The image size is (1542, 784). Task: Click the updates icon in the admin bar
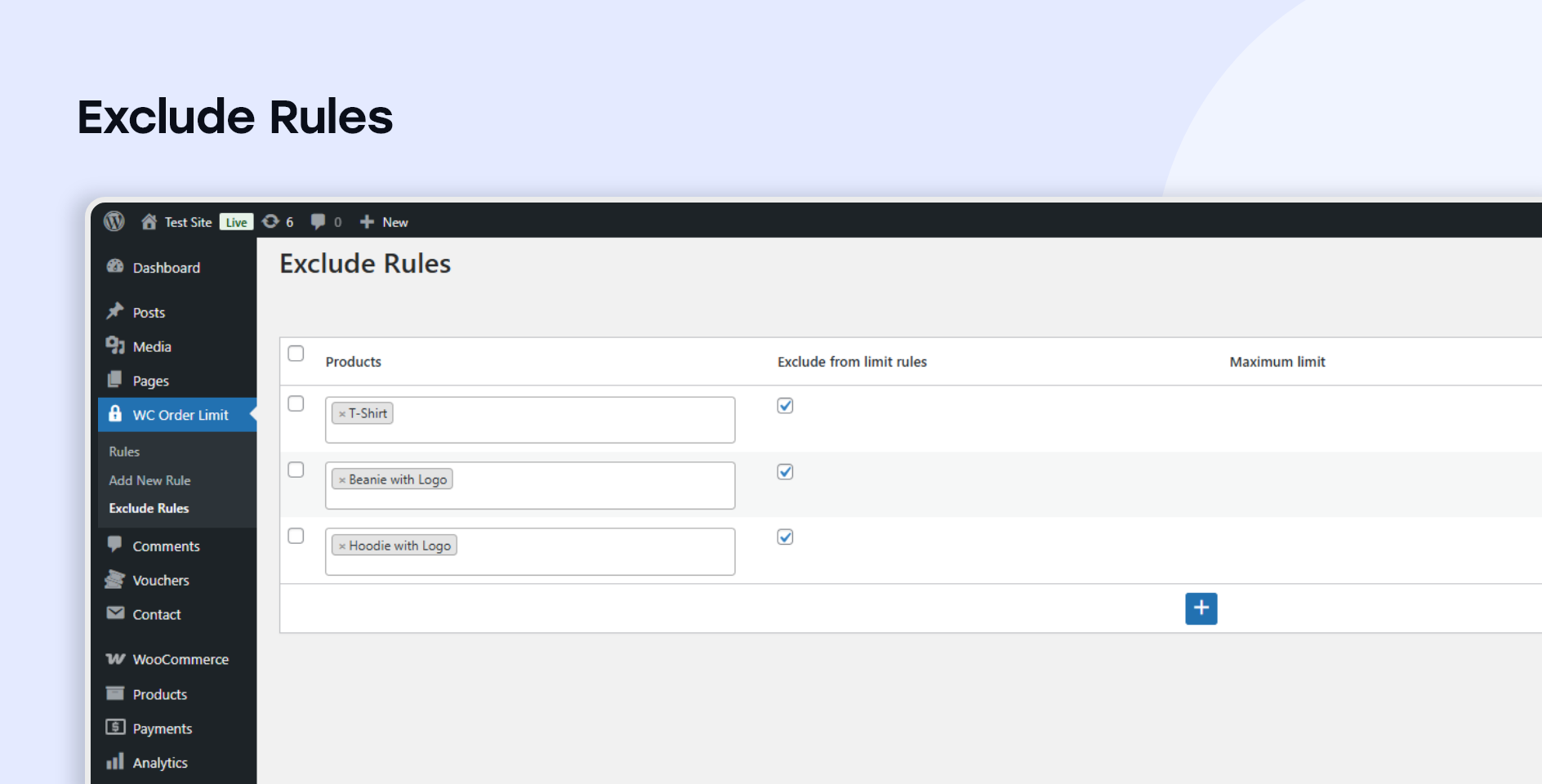click(x=270, y=221)
